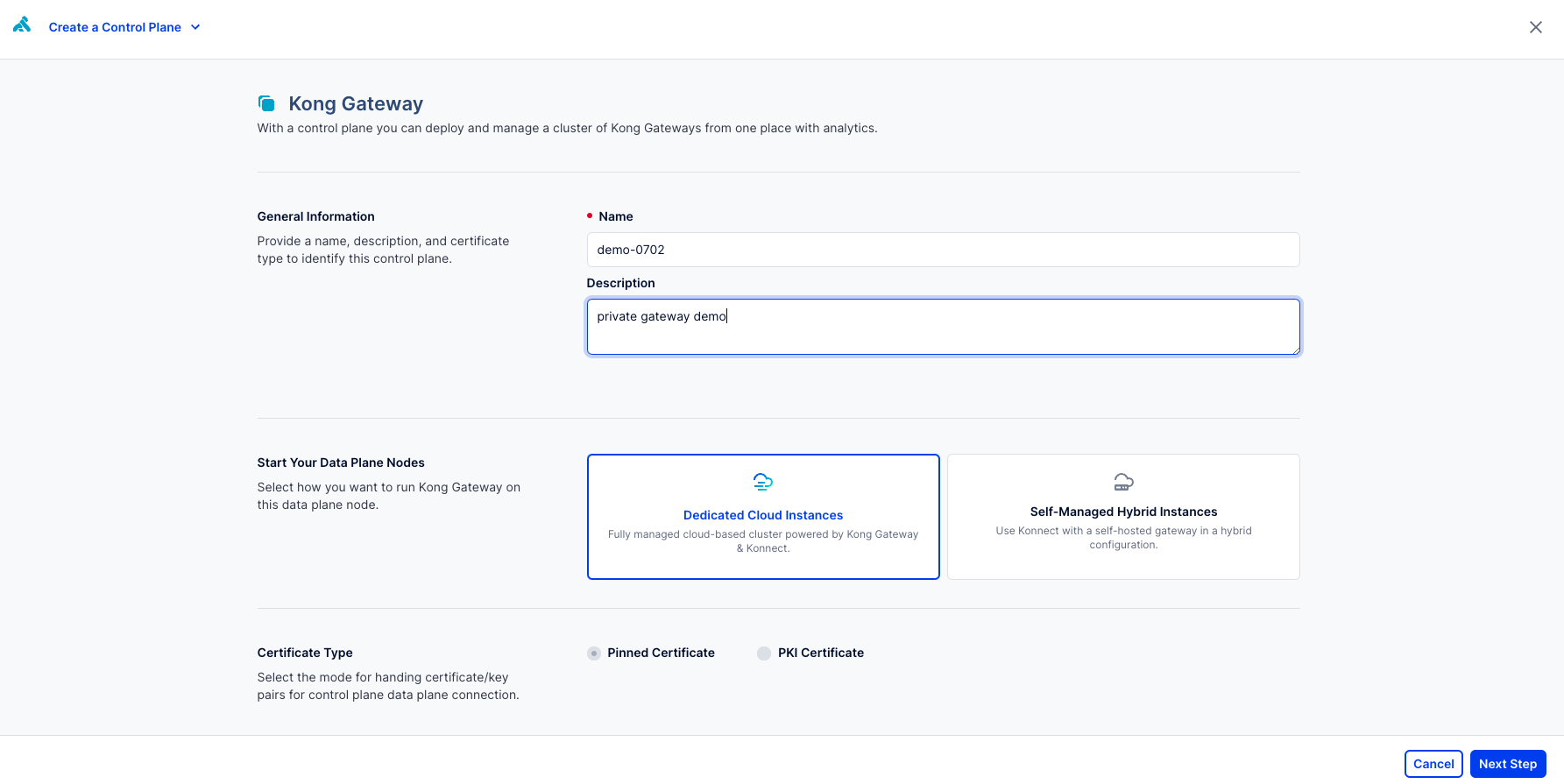Click the 'Select how you want to run' helper text
This screenshot has height=784, width=1564.
pyautogui.click(x=389, y=496)
